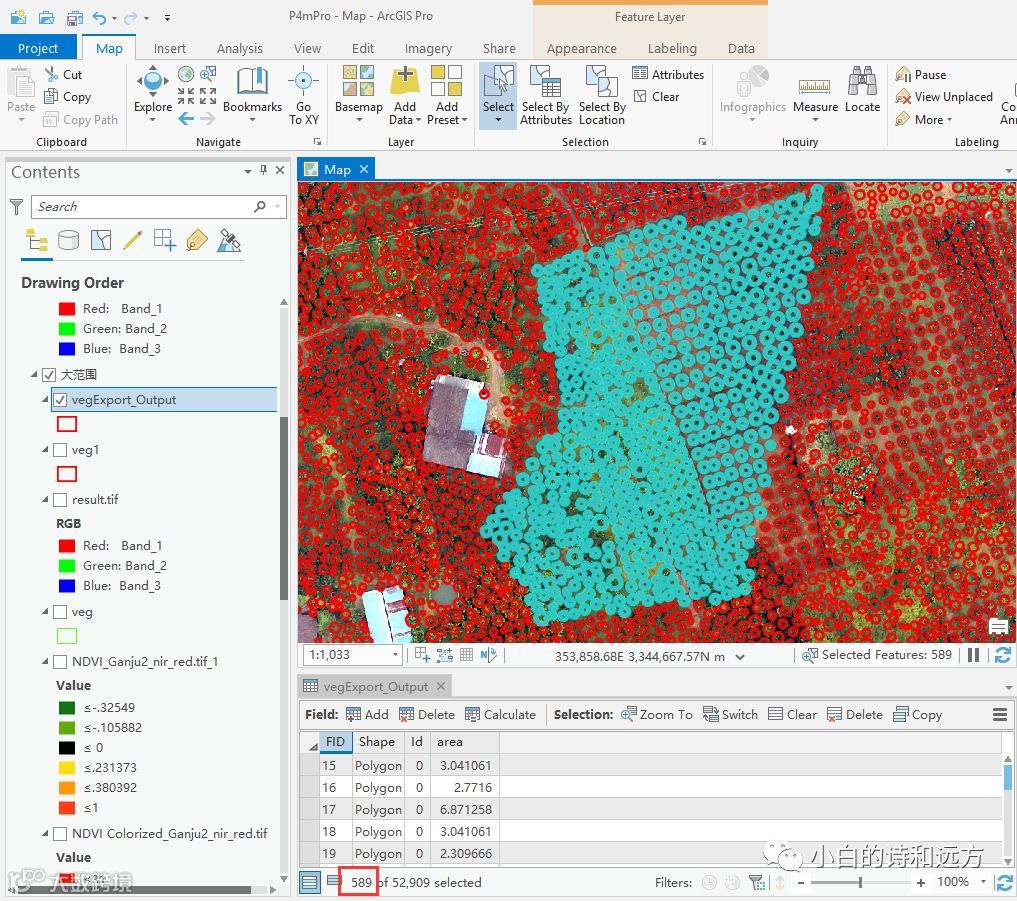1017x901 pixels.
Task: Refresh the map view
Action: point(1003,655)
